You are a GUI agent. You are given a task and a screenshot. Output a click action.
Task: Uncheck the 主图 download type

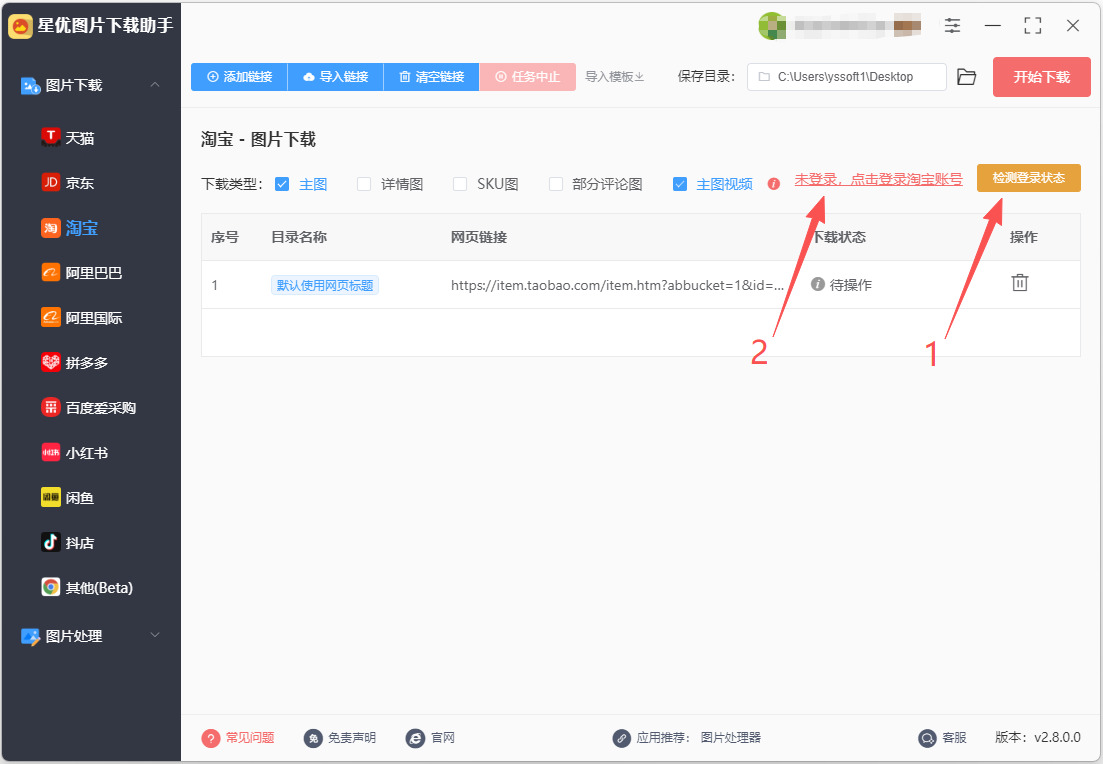282,184
